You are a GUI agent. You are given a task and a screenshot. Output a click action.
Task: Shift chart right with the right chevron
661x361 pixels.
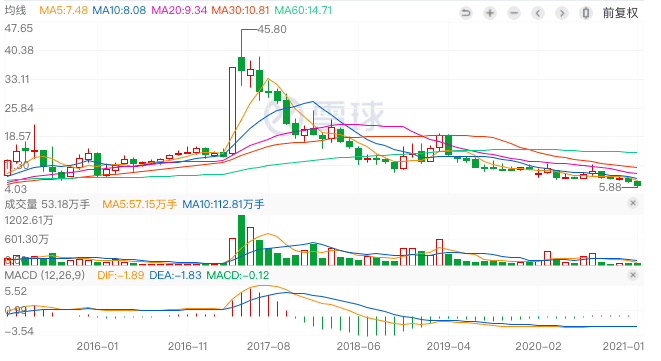[562, 13]
